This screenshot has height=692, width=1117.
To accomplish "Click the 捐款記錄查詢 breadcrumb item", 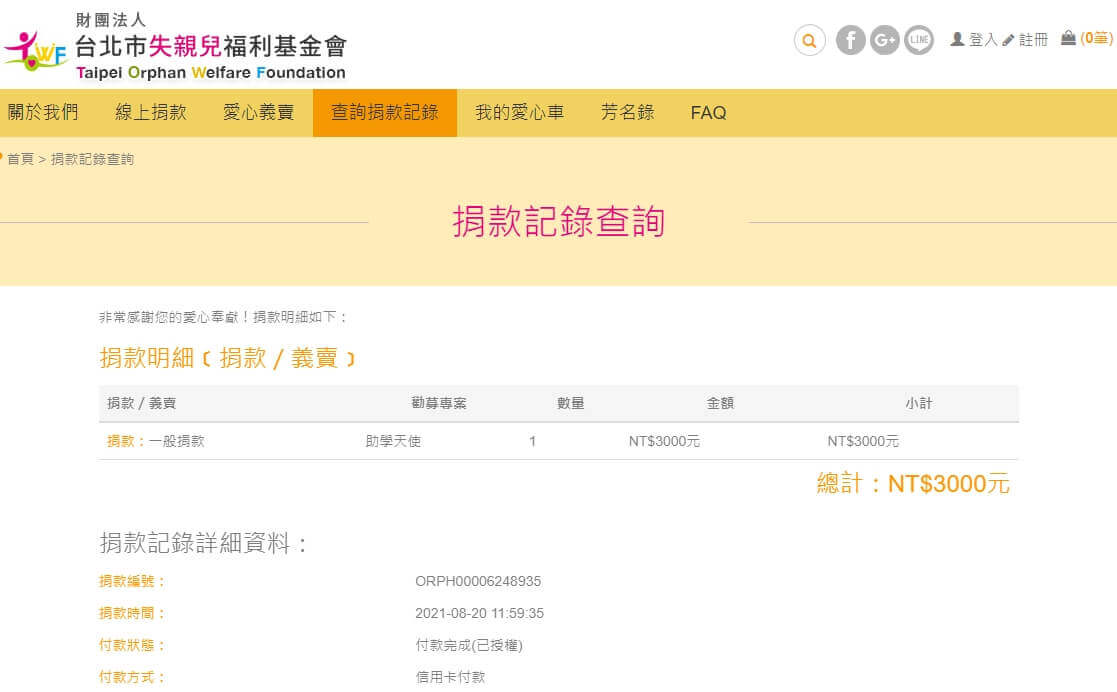I will (92, 159).
